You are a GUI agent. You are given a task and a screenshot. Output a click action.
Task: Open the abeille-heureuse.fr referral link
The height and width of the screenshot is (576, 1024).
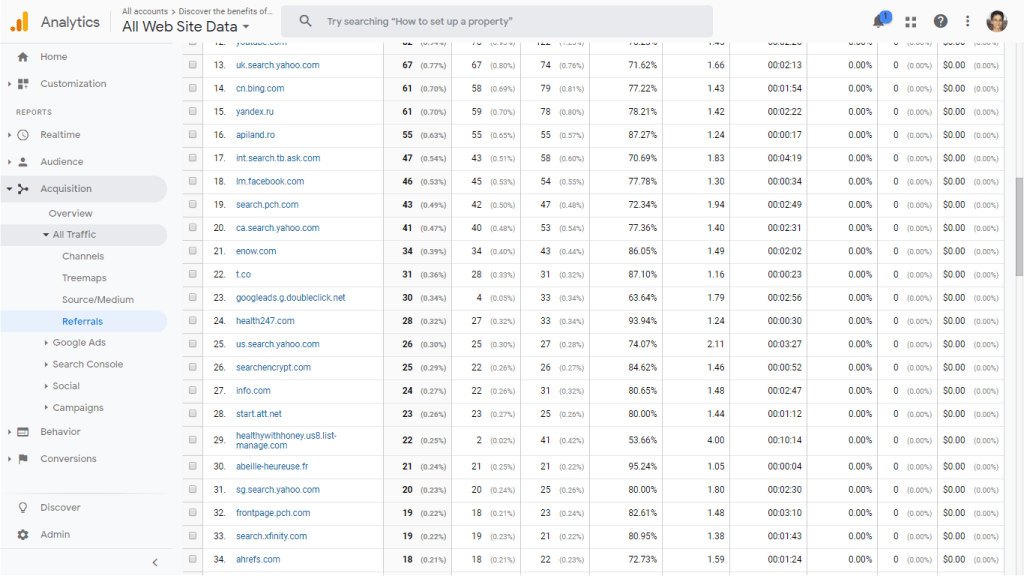pos(272,466)
